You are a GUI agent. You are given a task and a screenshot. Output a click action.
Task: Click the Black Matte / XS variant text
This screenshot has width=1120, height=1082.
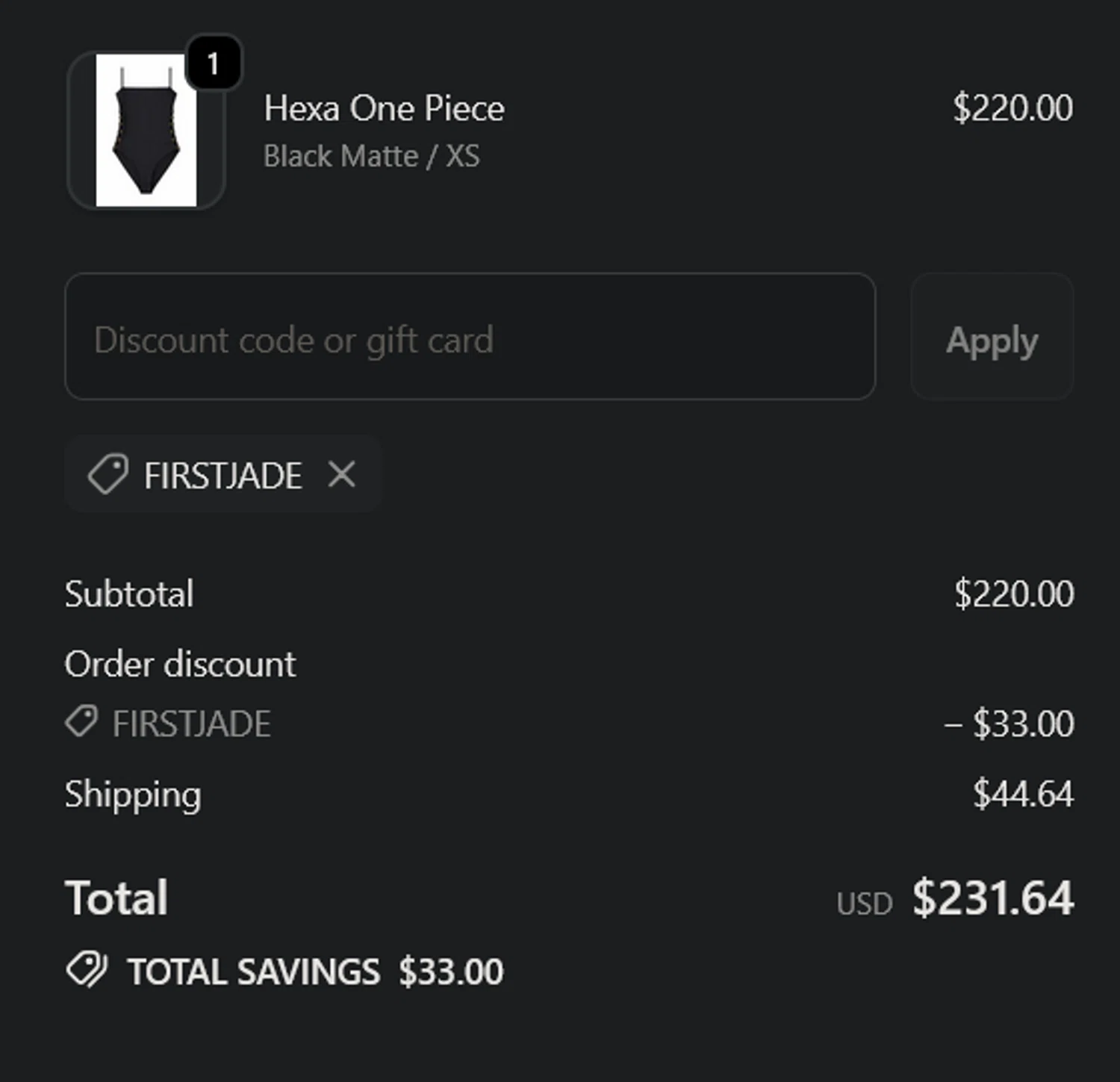tap(371, 156)
